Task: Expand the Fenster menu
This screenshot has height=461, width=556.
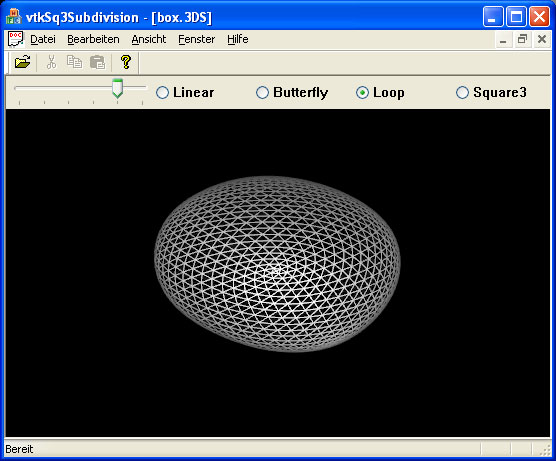Action: pyautogui.click(x=196, y=39)
